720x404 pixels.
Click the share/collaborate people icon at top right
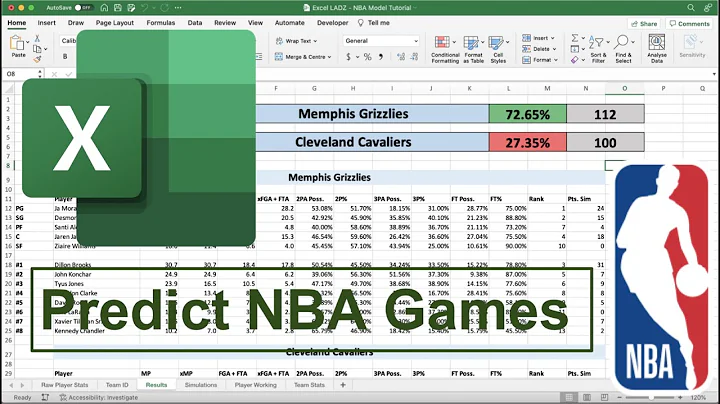[708, 8]
